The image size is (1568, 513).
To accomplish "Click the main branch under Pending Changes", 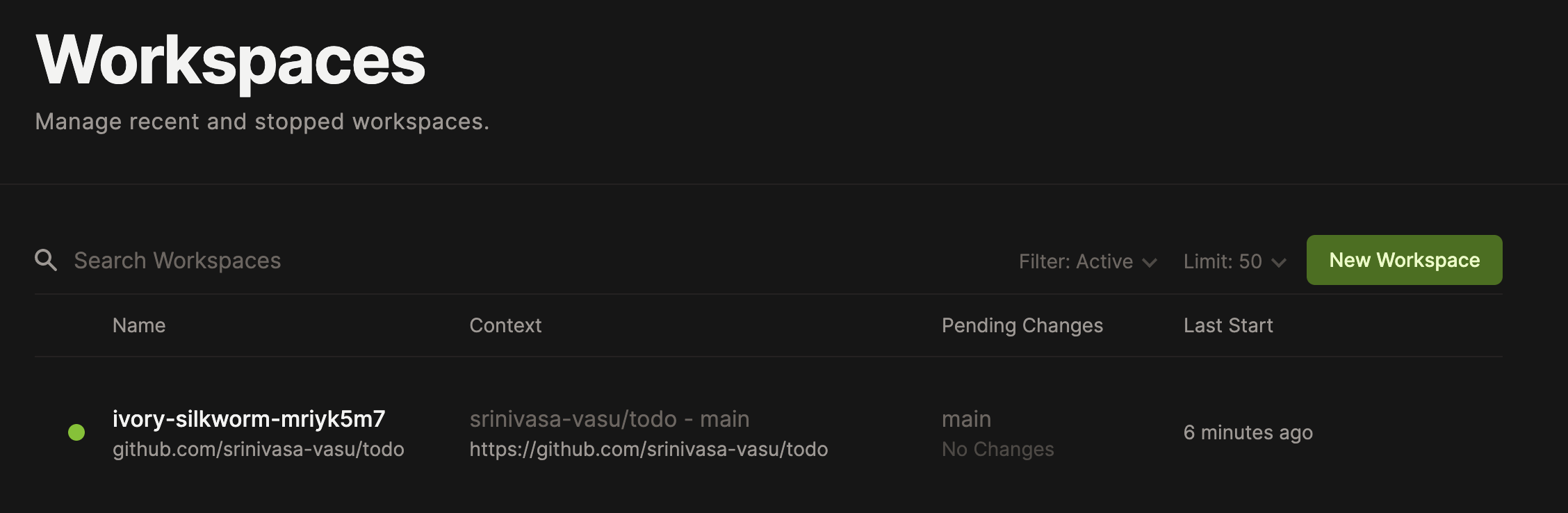I will (966, 418).
